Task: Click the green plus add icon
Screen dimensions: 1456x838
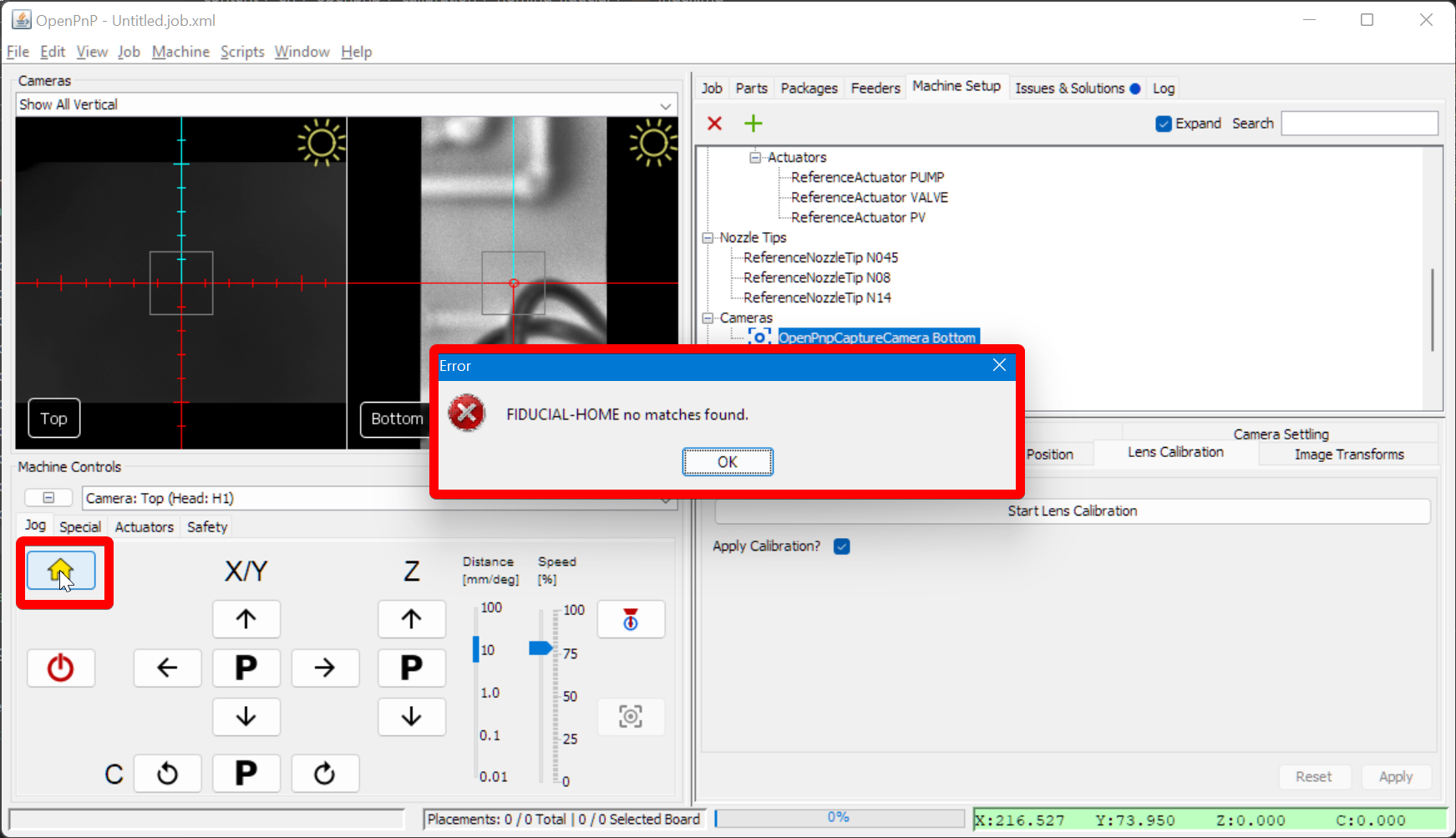Action: (x=753, y=124)
